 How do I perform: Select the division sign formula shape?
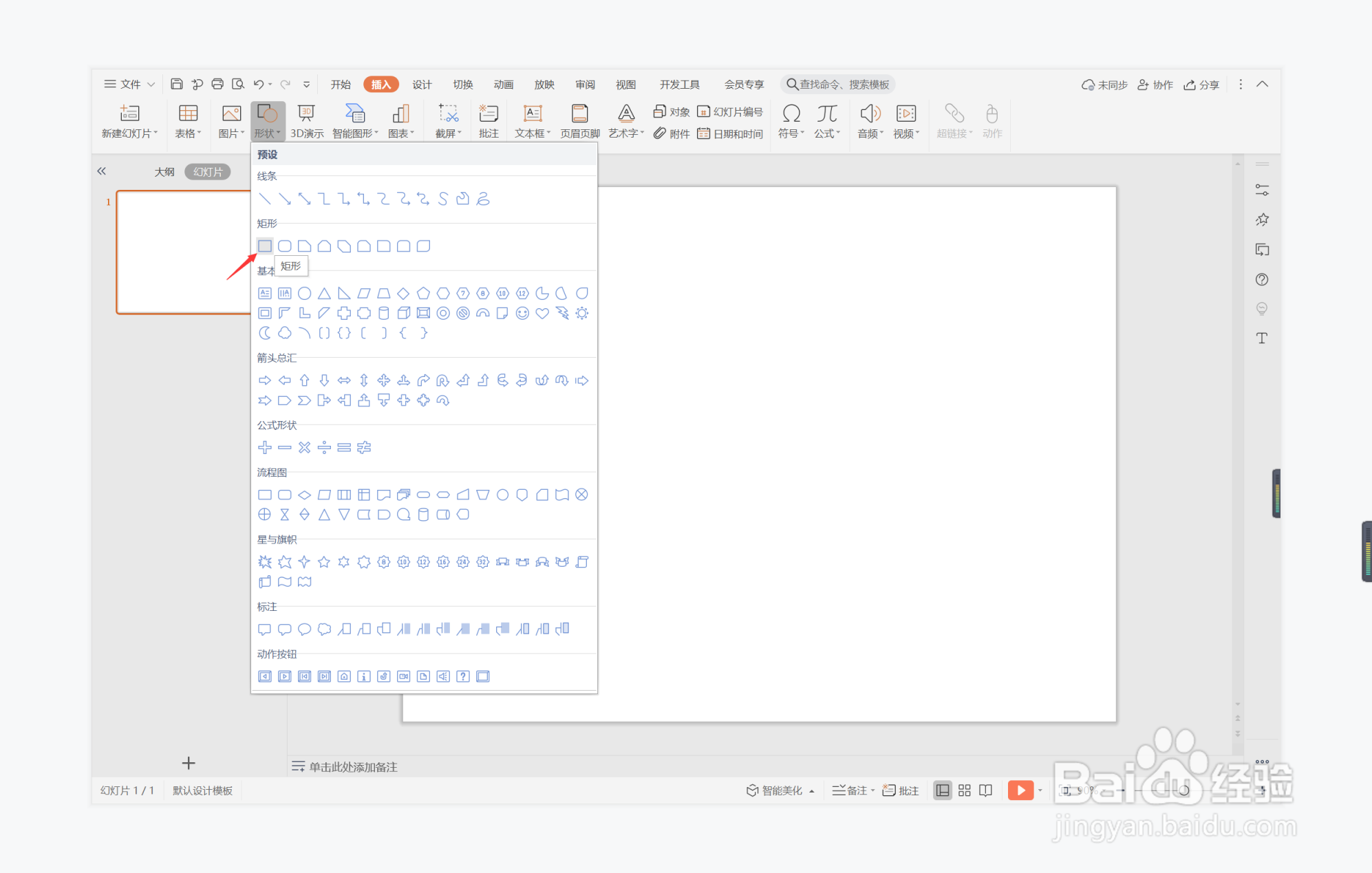[x=324, y=448]
